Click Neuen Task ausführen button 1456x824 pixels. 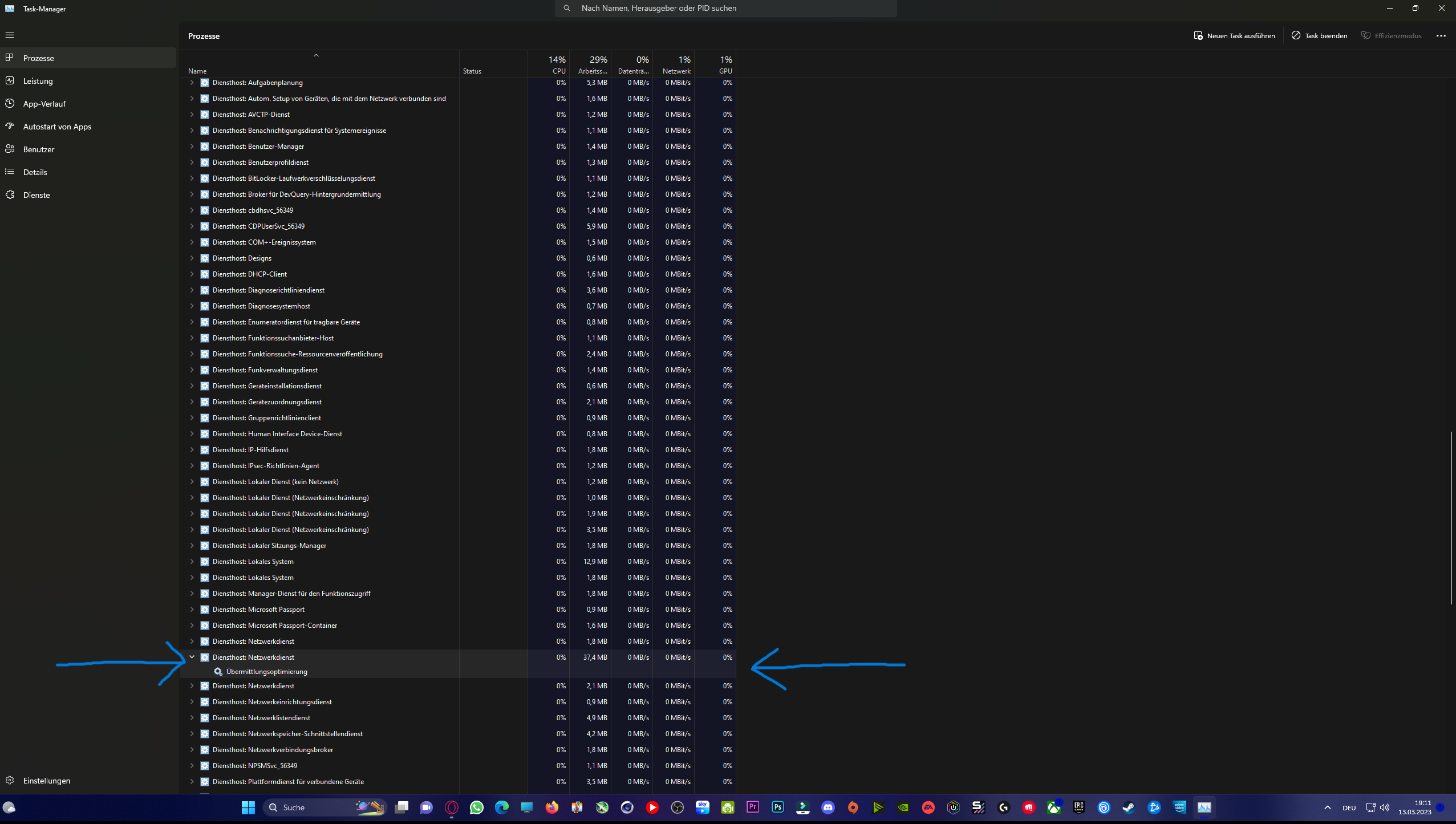[1234, 35]
